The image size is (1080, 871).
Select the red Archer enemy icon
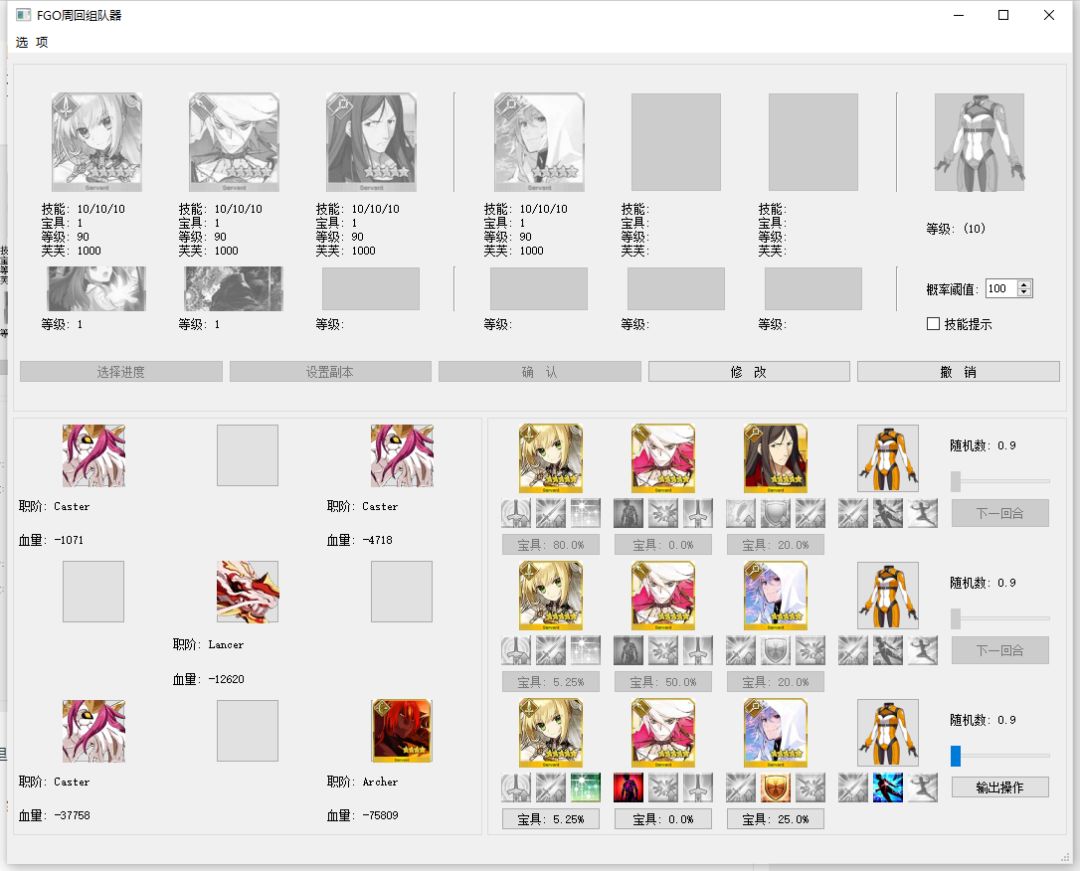[402, 731]
